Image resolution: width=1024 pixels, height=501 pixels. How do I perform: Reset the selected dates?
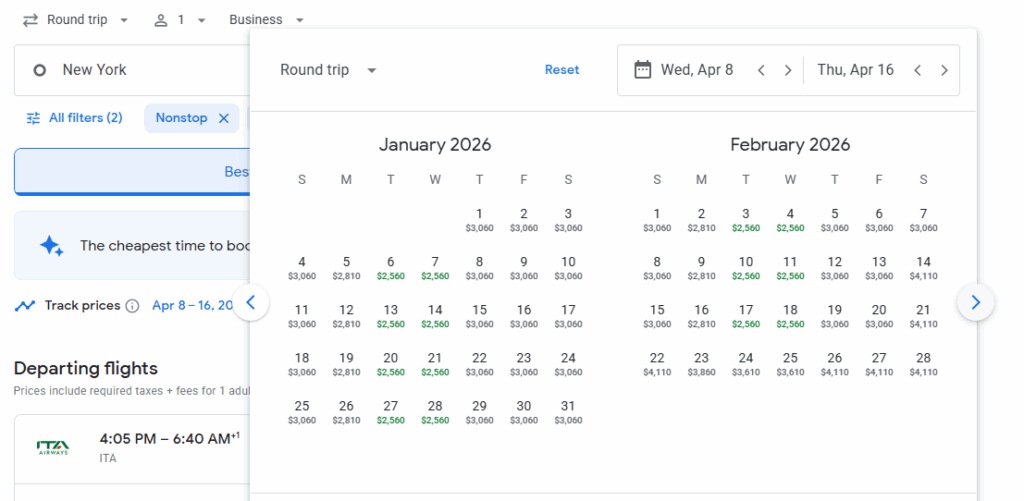coord(561,70)
